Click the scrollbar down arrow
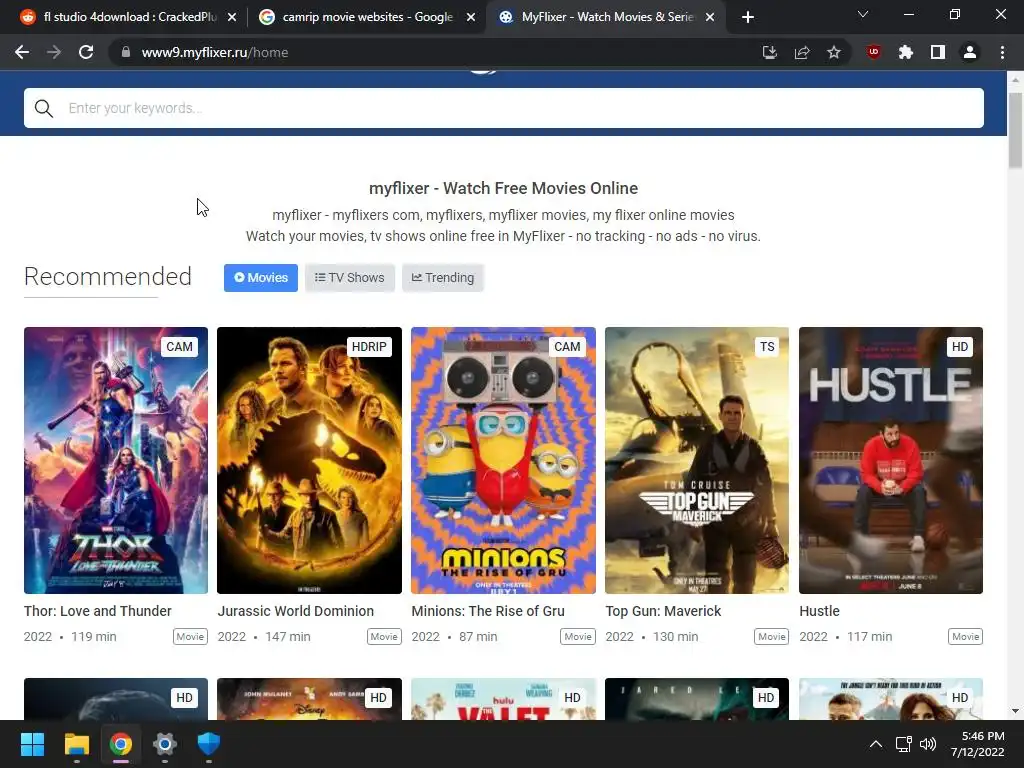Image resolution: width=1024 pixels, height=768 pixels. [x=1015, y=711]
